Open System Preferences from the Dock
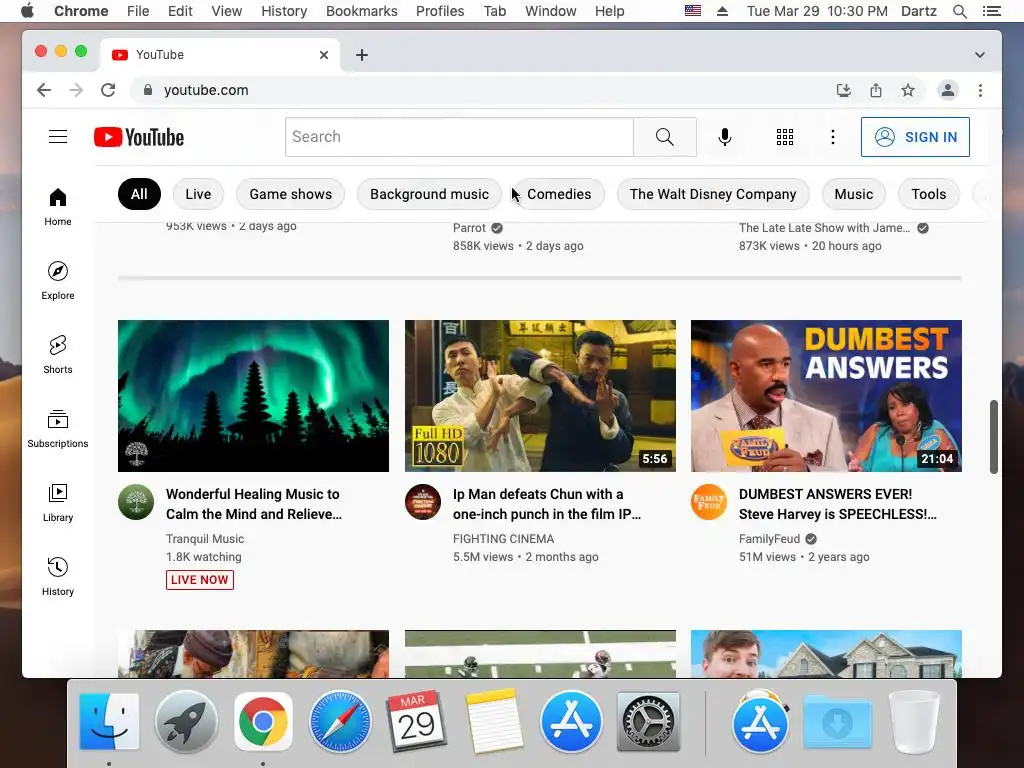 point(648,722)
